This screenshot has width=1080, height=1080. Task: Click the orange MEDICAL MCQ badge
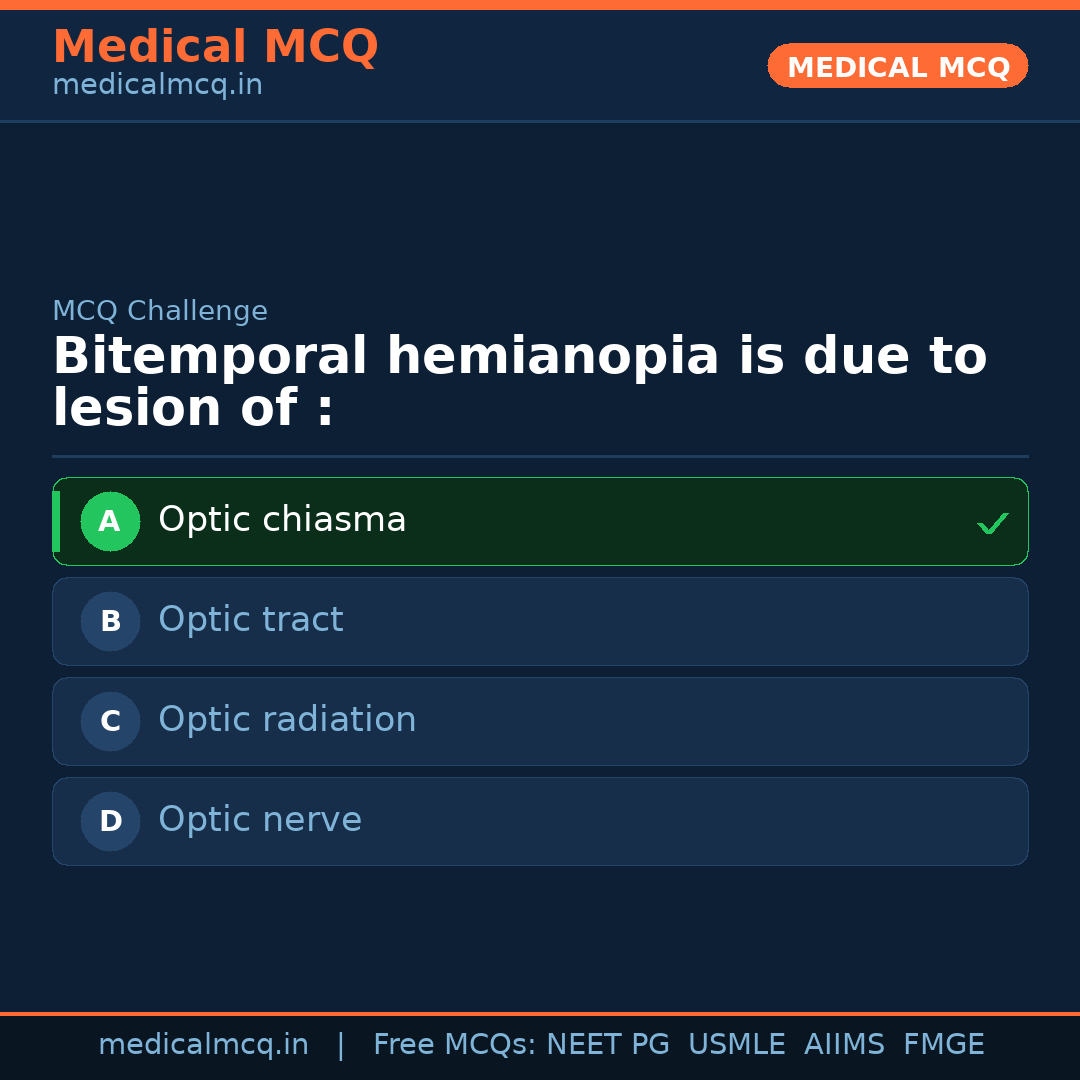click(x=897, y=66)
